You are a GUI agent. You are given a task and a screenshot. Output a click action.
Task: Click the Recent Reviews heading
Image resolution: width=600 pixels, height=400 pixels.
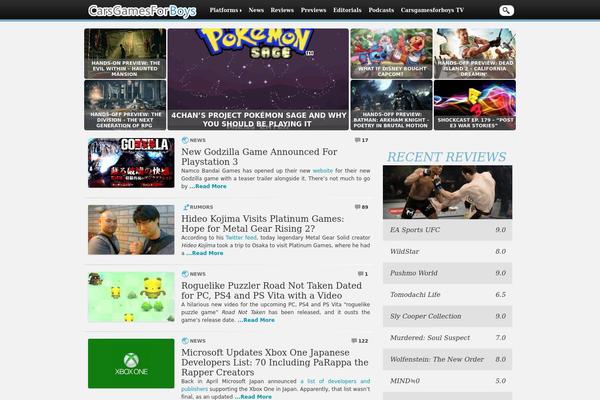447,157
